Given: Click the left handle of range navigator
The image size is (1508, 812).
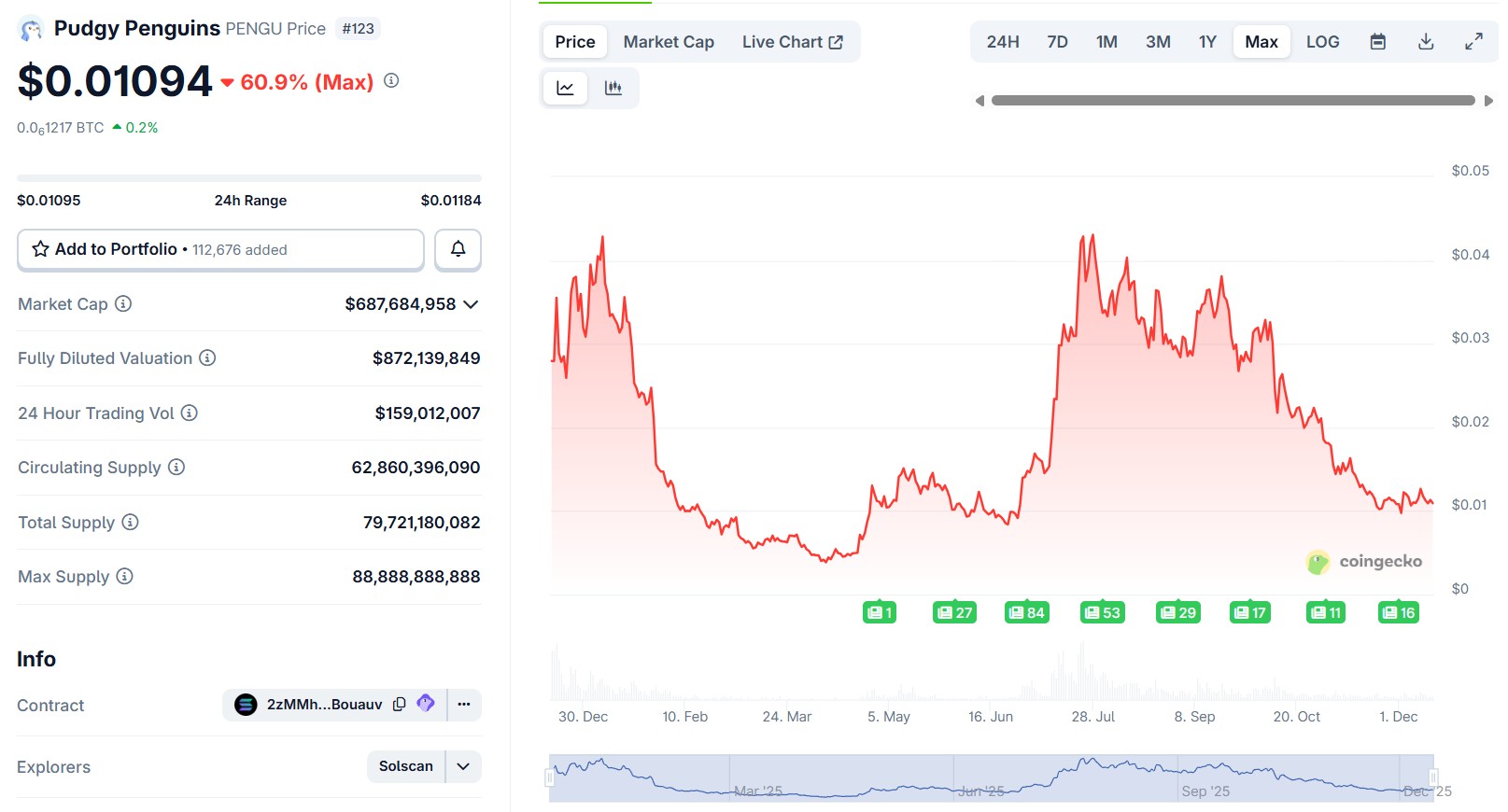Looking at the screenshot, I should [550, 777].
